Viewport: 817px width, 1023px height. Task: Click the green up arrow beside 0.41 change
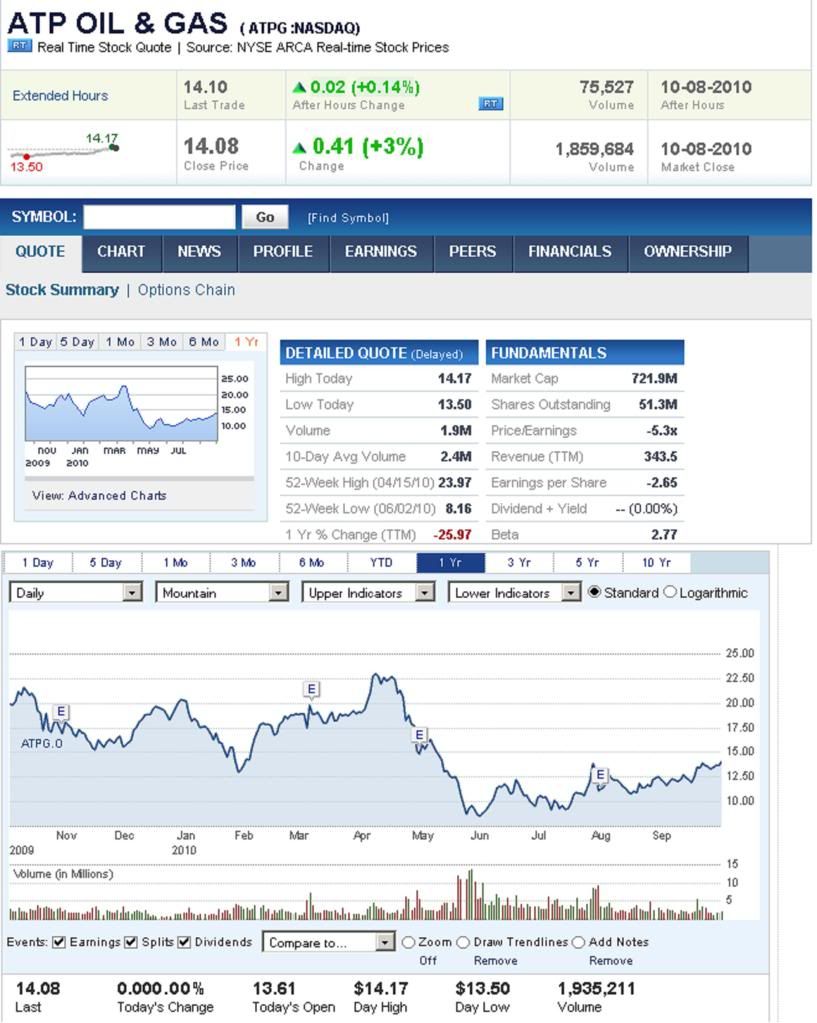pyautogui.click(x=300, y=147)
